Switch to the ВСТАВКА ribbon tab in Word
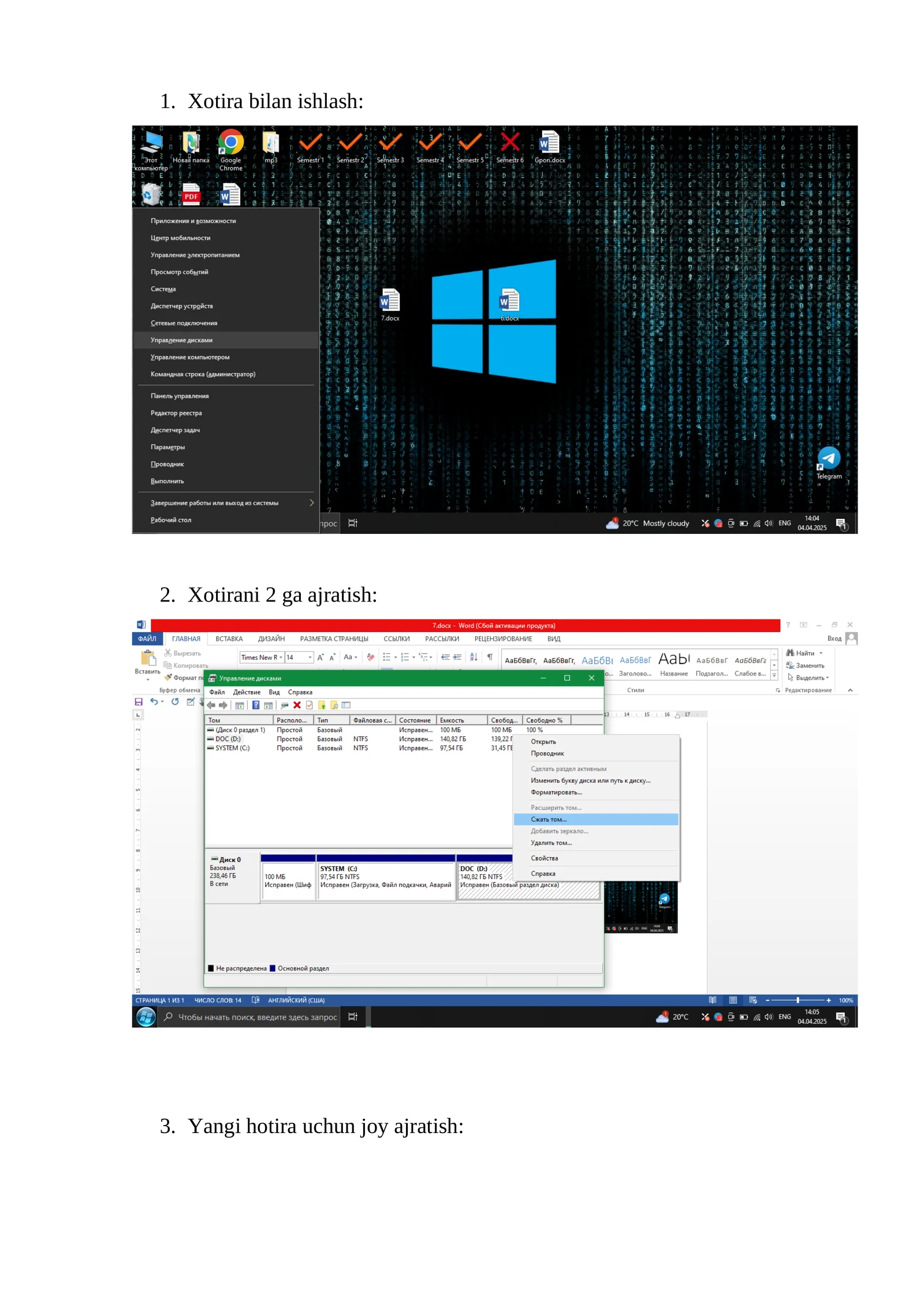 pyautogui.click(x=229, y=638)
